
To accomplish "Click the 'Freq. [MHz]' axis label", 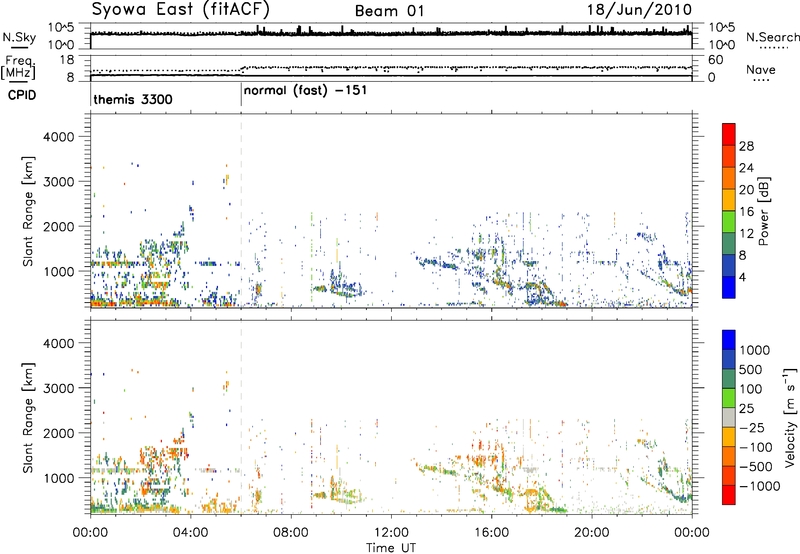I will [x=19, y=67].
